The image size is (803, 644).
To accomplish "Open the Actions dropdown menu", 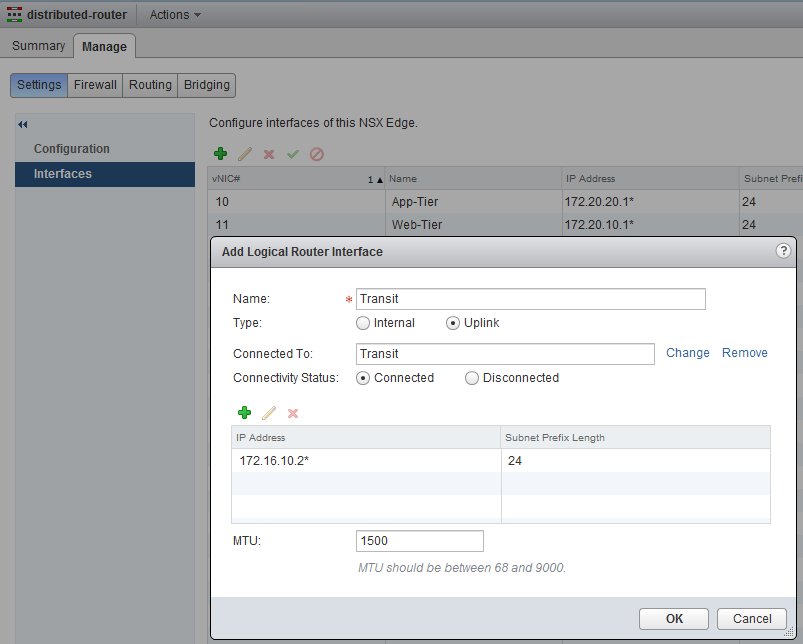I will pos(175,15).
